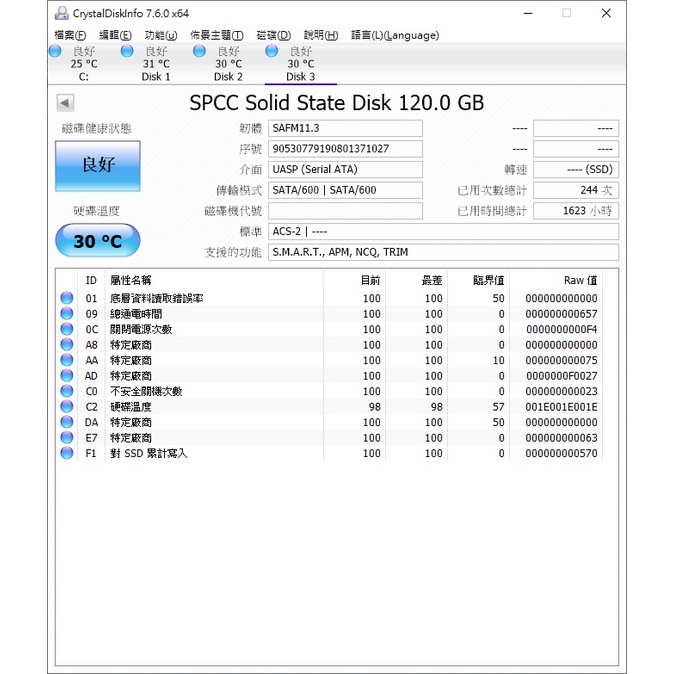Click the 30 °C temperature button
Viewport: 674px width, 674px height.
click(98, 241)
